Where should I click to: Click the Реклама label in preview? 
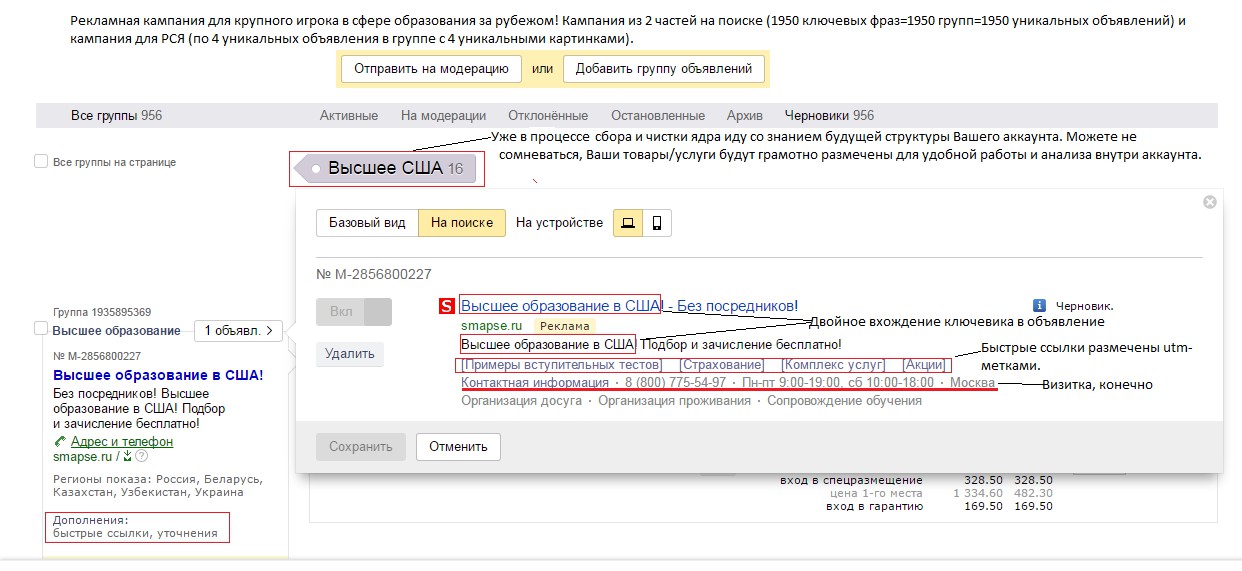click(x=564, y=325)
